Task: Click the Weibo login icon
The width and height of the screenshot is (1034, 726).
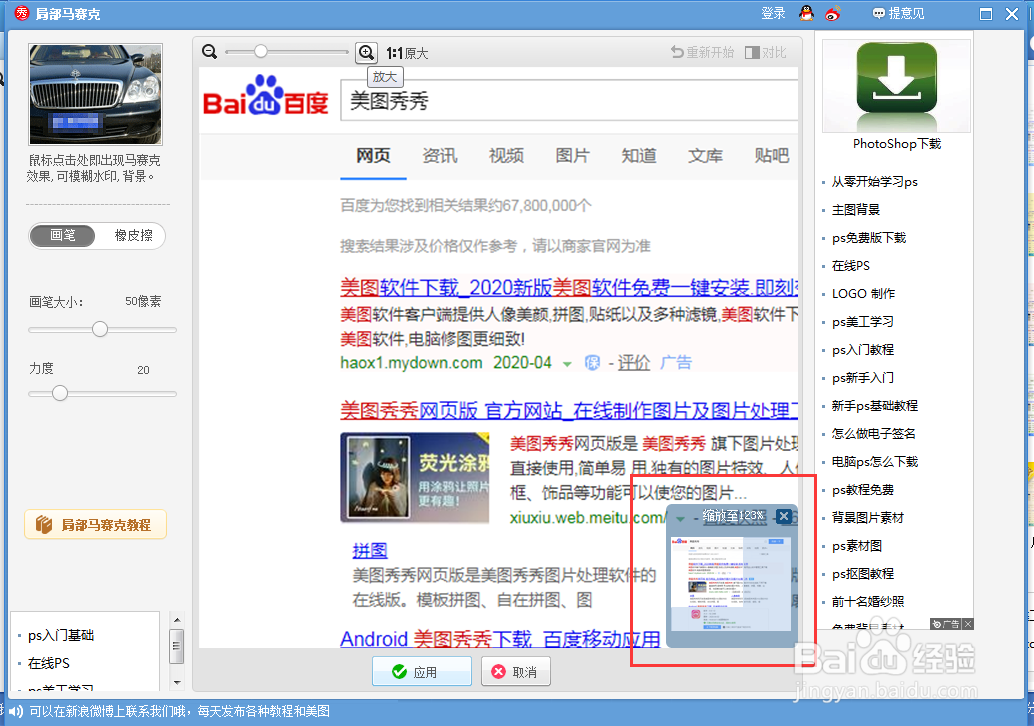Action: [833, 13]
